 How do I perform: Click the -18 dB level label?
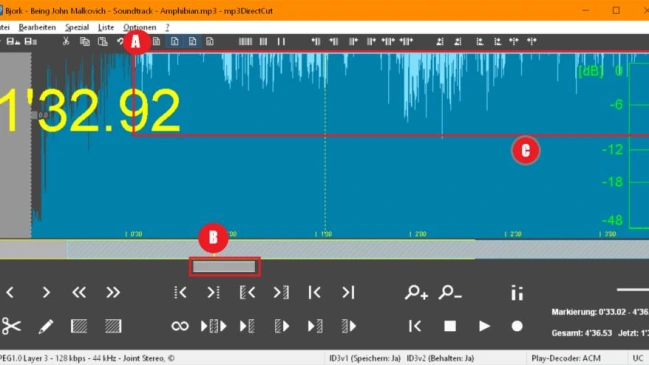click(613, 182)
